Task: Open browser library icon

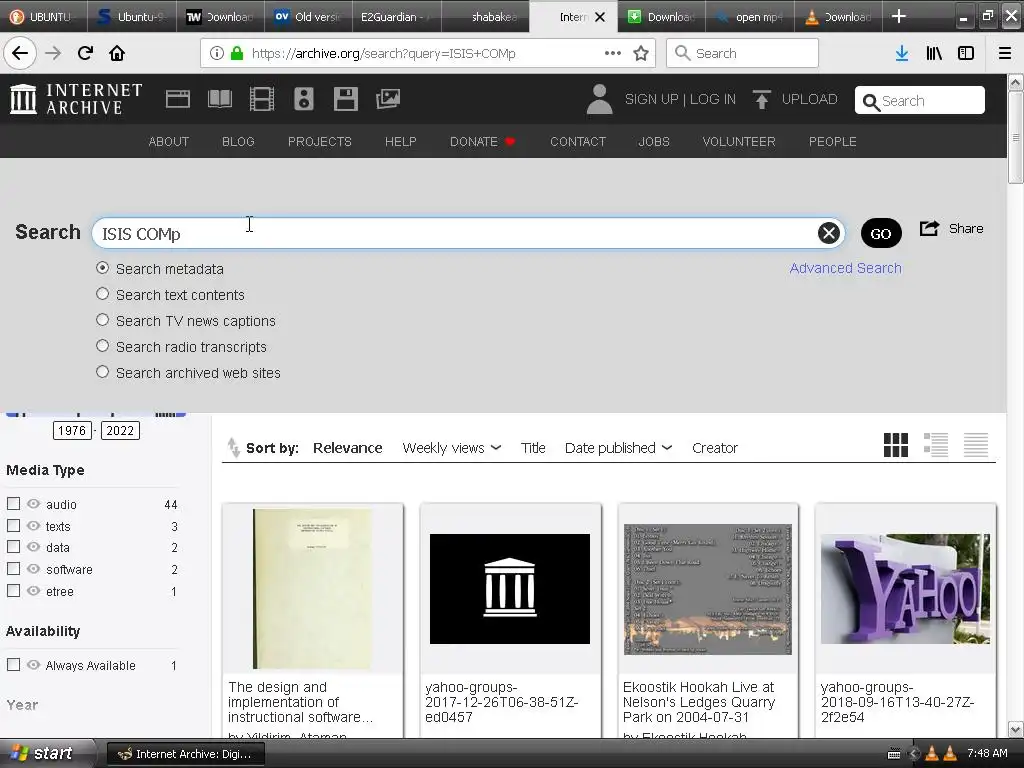Action: pyautogui.click(x=934, y=53)
